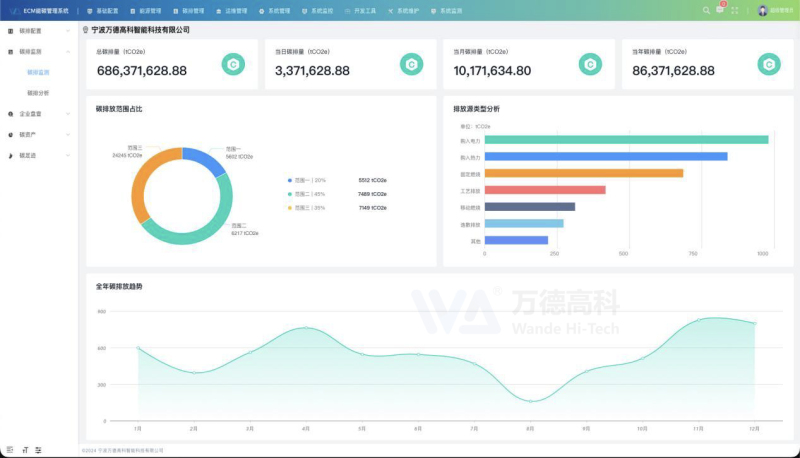Screen dimensions: 800x458
Task: Open the 系统管理 top menu
Action: coord(274,11)
